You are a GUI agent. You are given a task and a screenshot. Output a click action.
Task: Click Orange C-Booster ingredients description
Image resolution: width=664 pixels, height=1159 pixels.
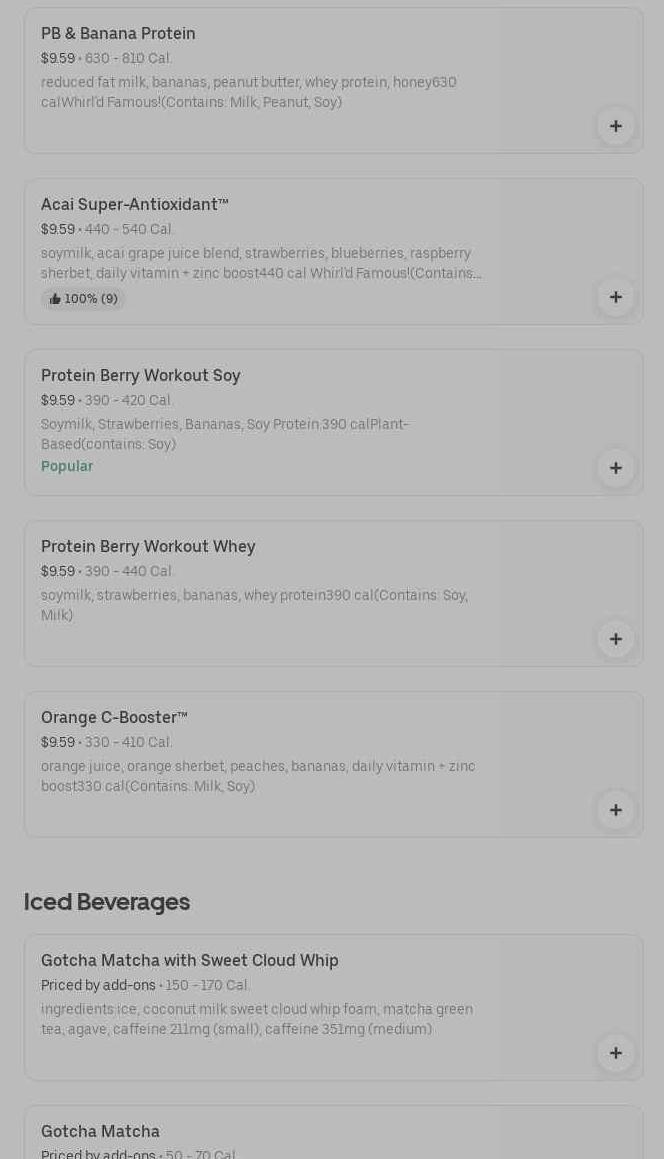point(257,776)
